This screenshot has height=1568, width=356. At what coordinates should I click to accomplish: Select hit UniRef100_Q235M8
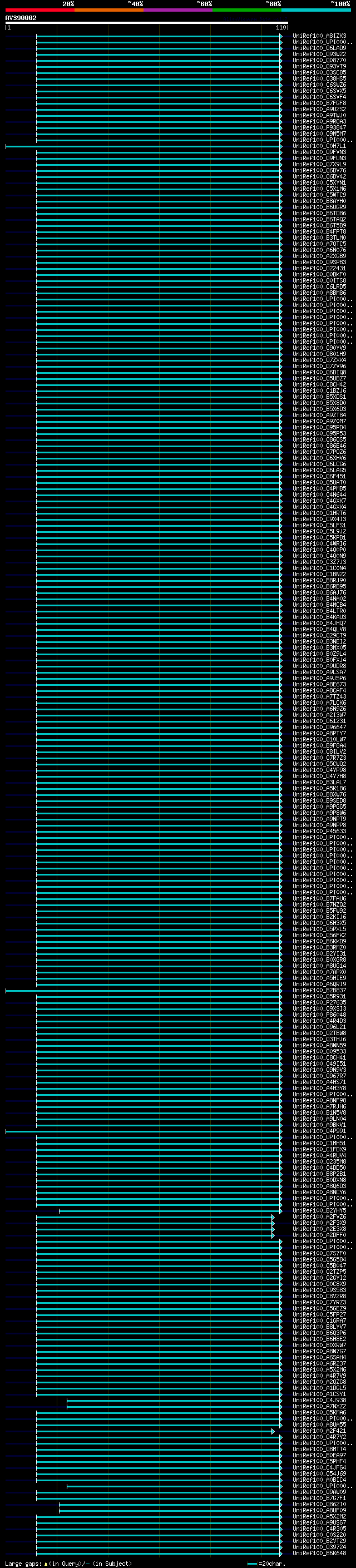tap(319, 1161)
